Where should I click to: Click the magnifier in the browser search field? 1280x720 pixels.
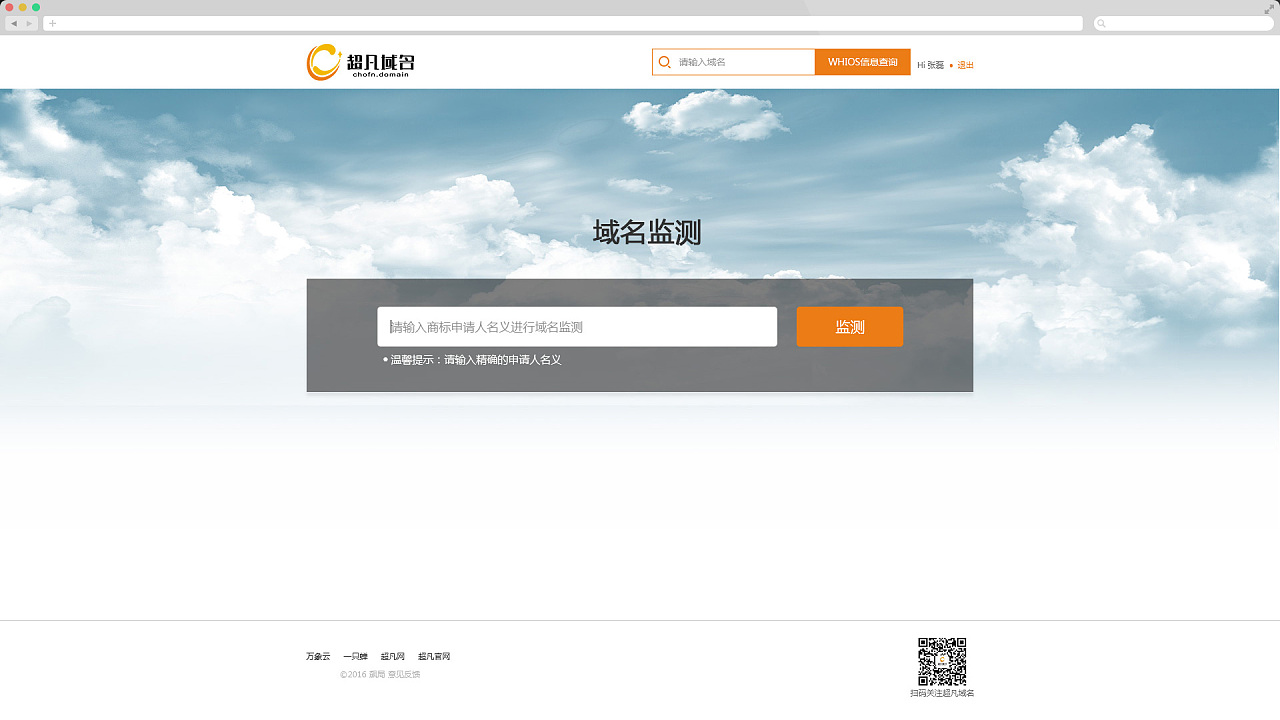pyautogui.click(x=1101, y=23)
